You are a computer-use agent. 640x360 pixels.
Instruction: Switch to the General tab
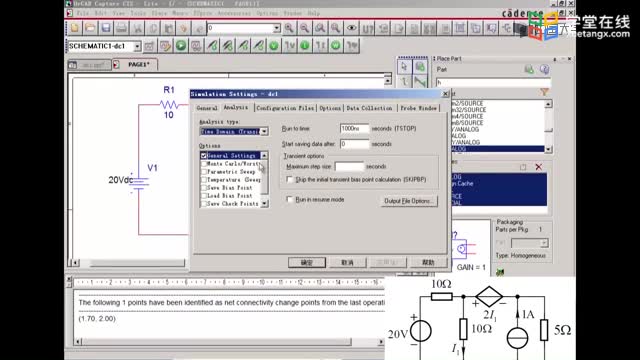pyautogui.click(x=207, y=108)
